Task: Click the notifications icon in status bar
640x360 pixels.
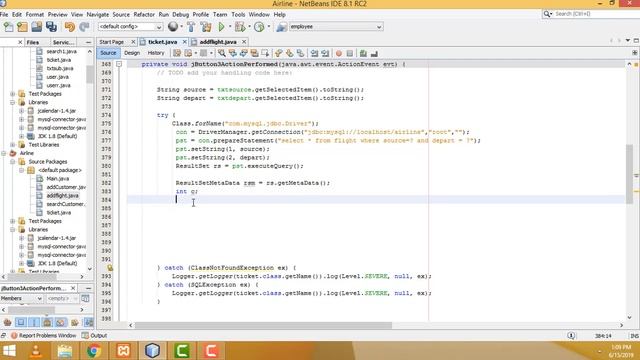Action: pyautogui.click(x=571, y=336)
